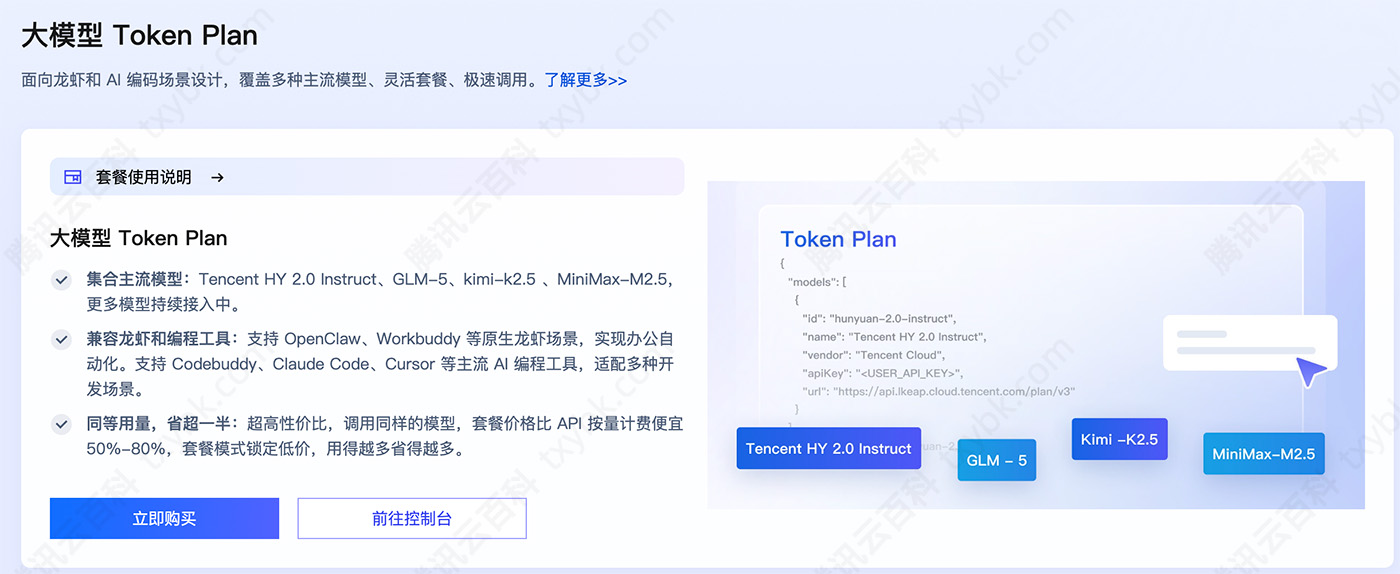This screenshot has width=1400, height=574.
Task: Click check icon beside 兼容龙虾和编程工具
Action: (x=62, y=339)
